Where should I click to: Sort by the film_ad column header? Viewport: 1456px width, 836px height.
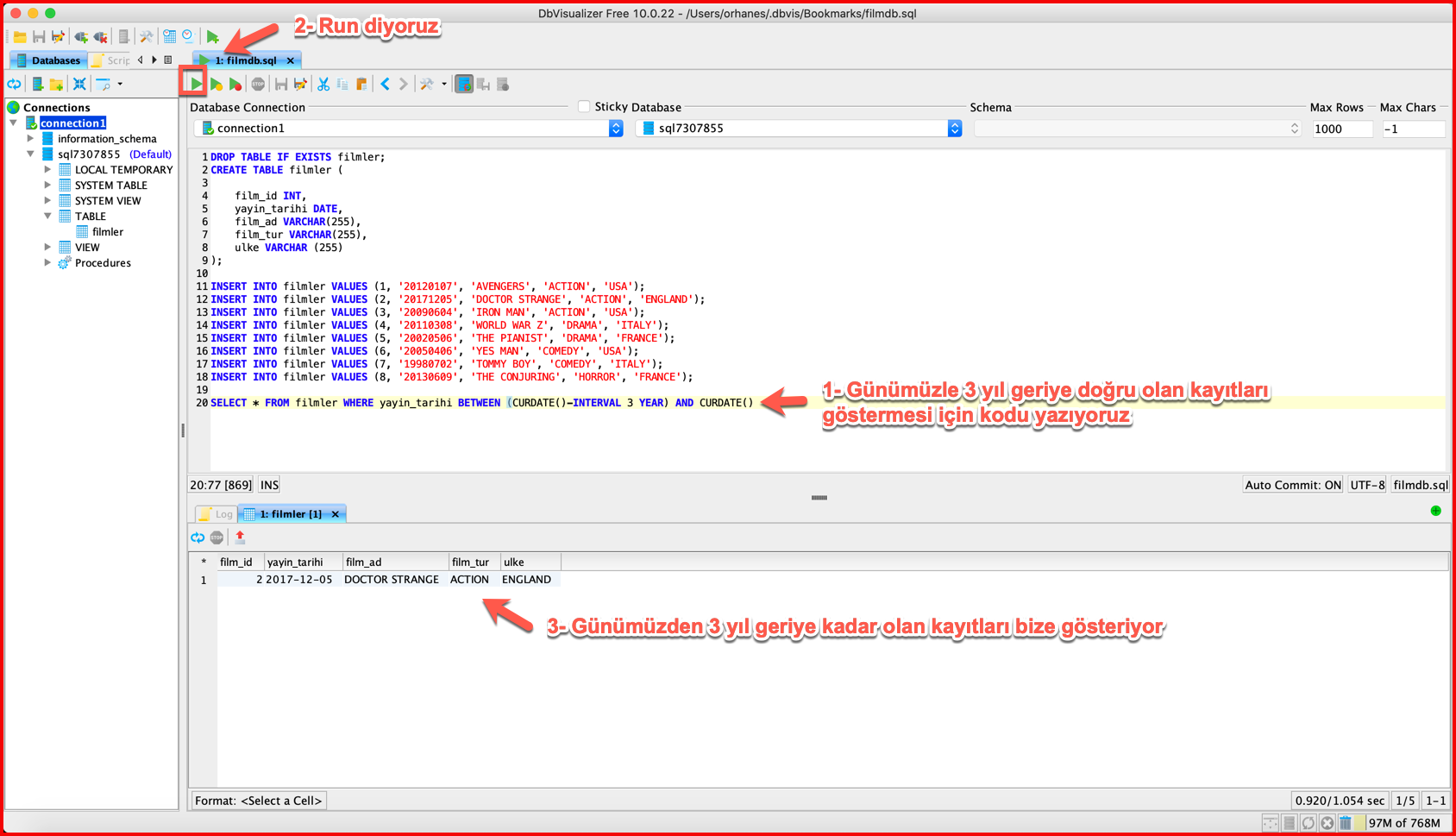click(x=395, y=562)
